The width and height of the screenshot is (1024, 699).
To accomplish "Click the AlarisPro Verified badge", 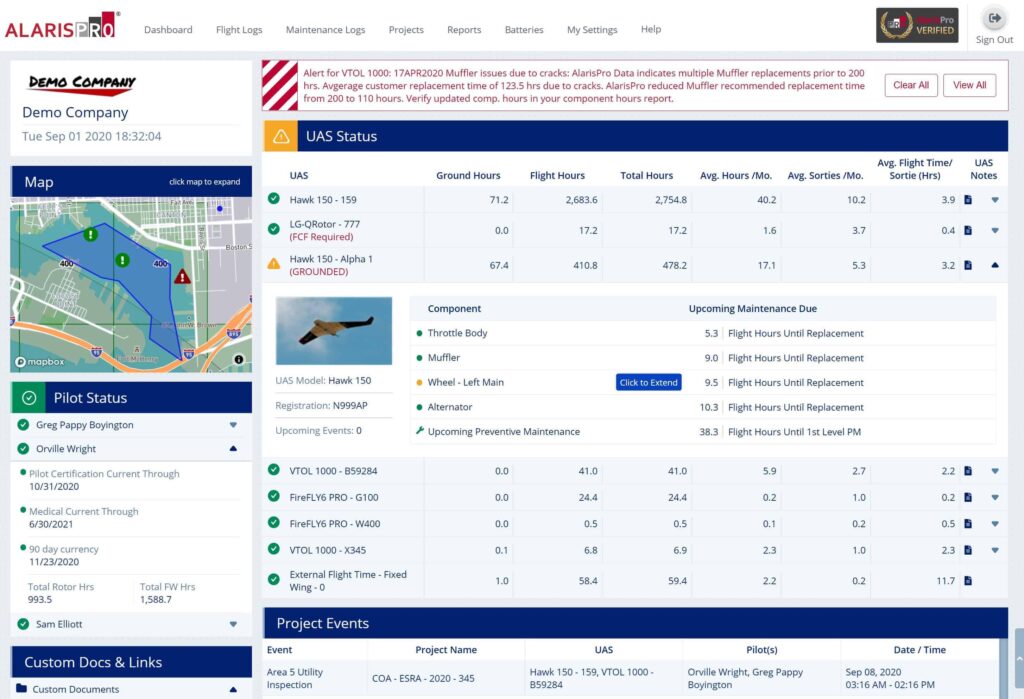I will pyautogui.click(x=914, y=24).
